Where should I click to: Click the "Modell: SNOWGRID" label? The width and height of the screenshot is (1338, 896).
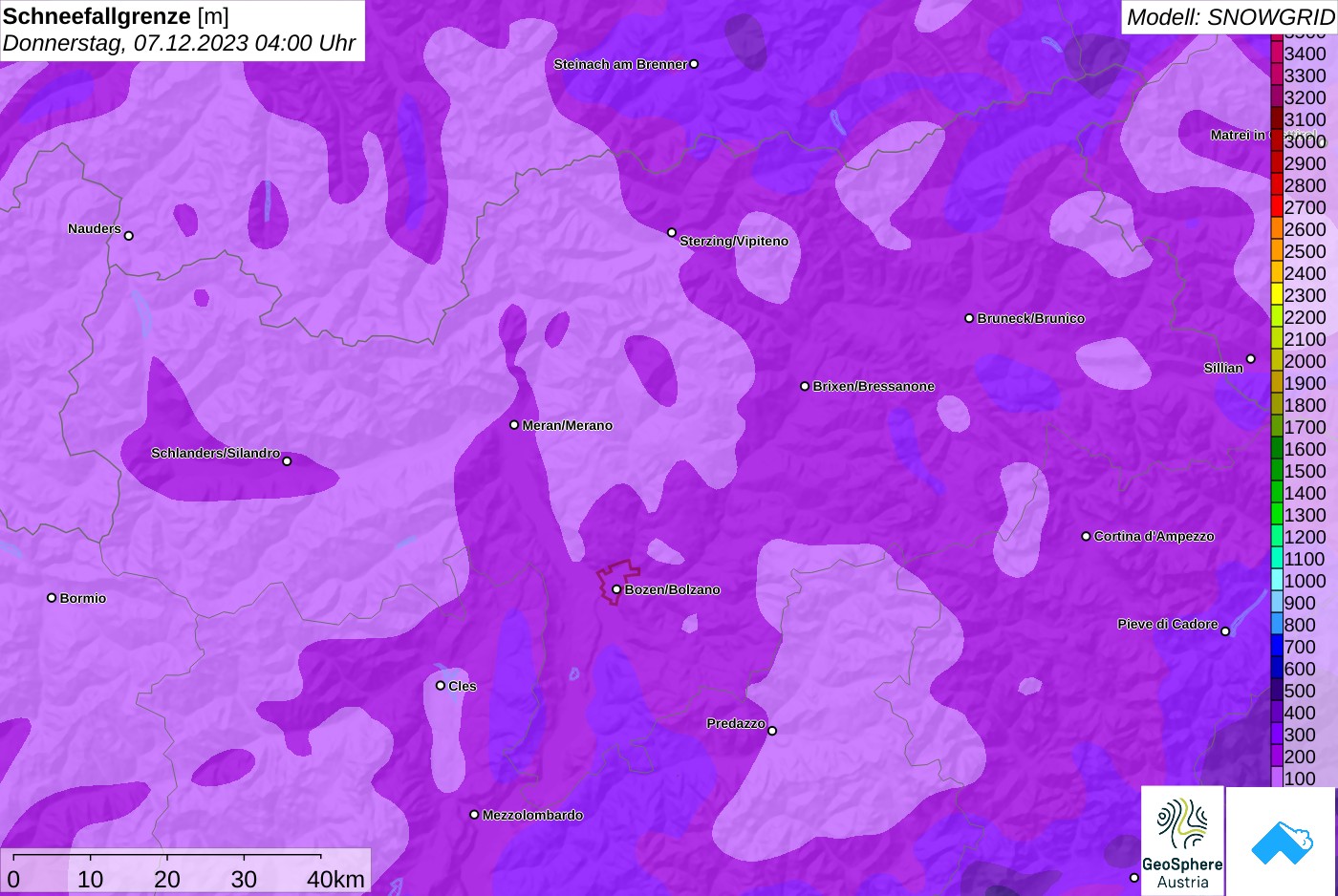(x=1229, y=17)
